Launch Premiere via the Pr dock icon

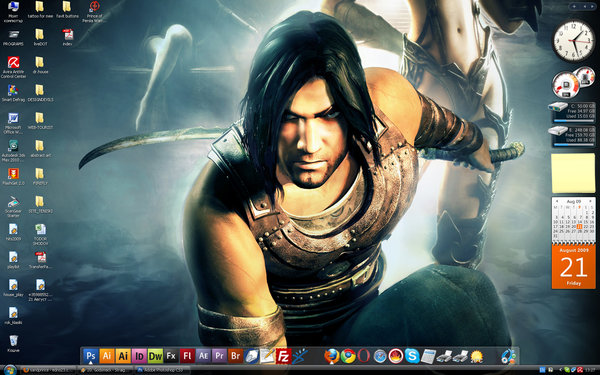pyautogui.click(x=219, y=356)
